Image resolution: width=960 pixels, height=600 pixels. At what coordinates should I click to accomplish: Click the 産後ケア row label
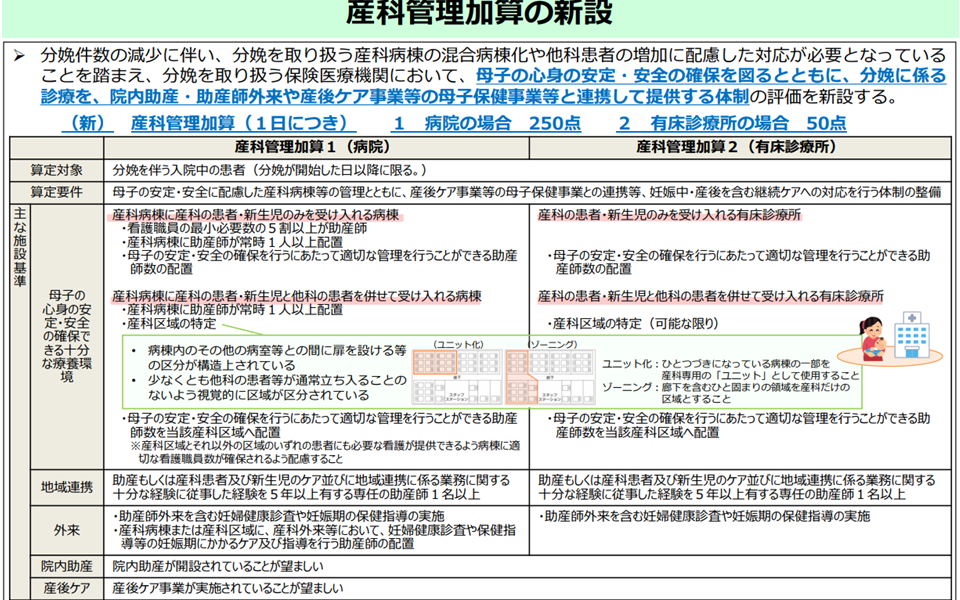coord(67,588)
